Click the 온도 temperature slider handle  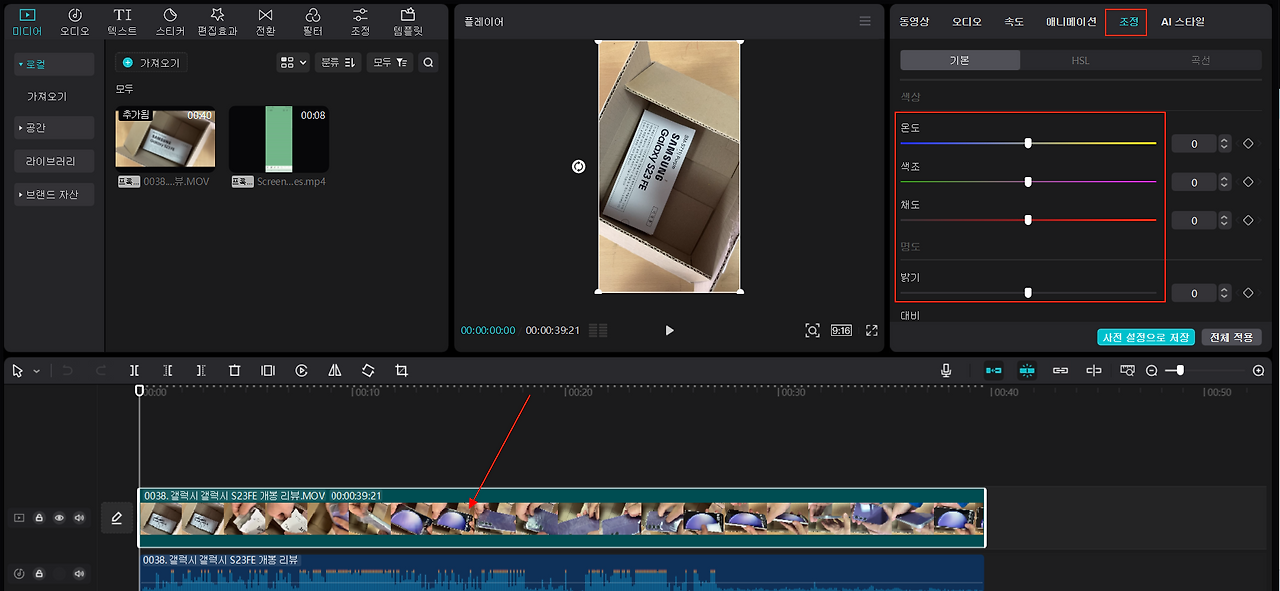[x=1028, y=143]
